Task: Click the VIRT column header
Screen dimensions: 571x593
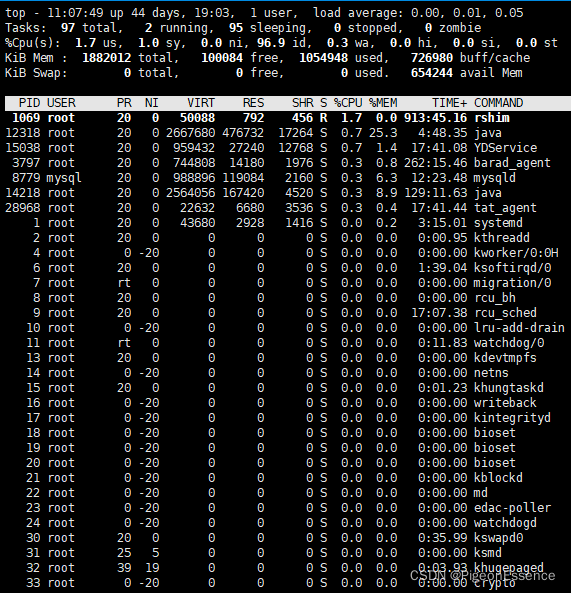Action: pyautogui.click(x=201, y=103)
